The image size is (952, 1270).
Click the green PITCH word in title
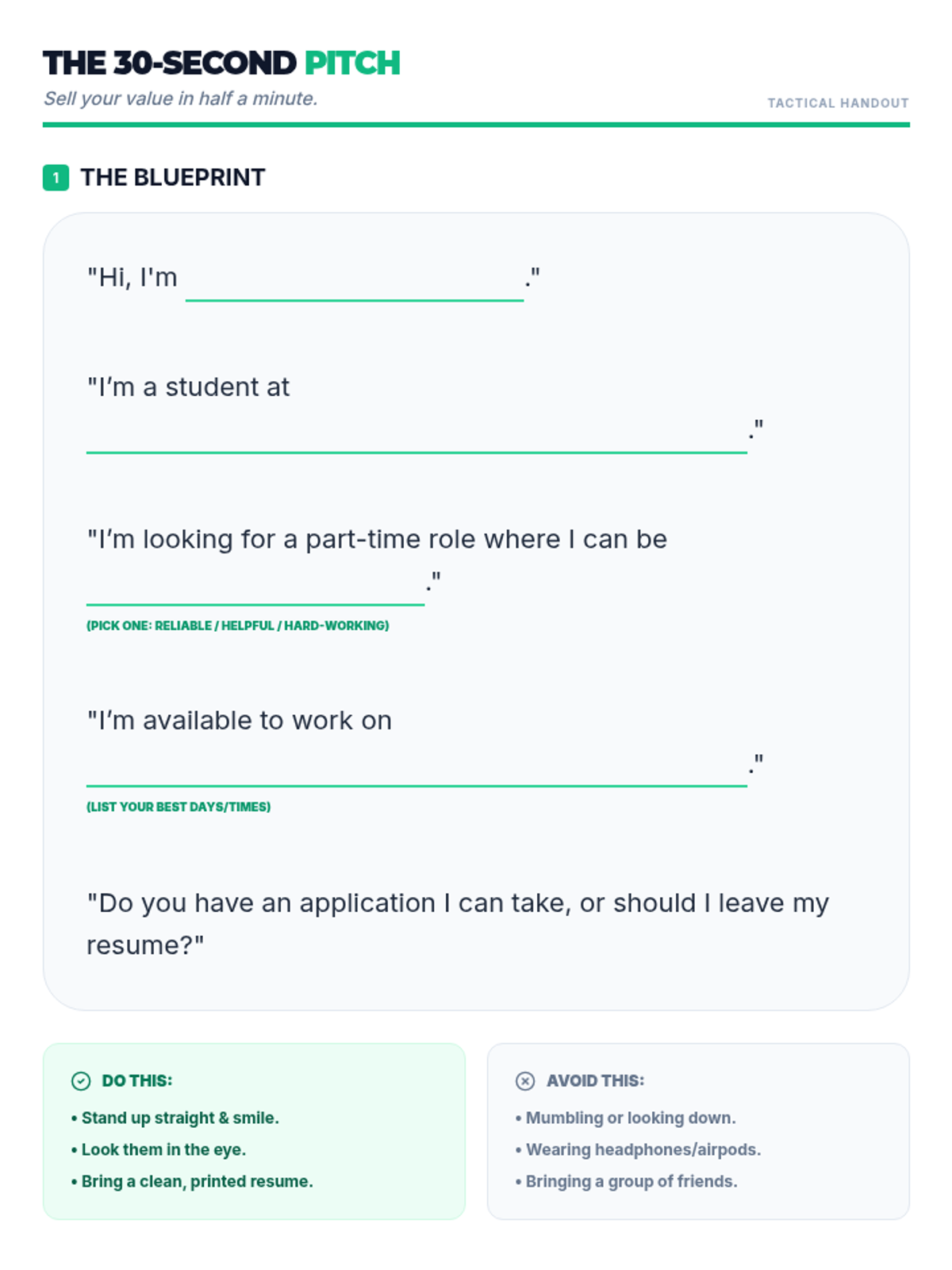click(x=352, y=63)
